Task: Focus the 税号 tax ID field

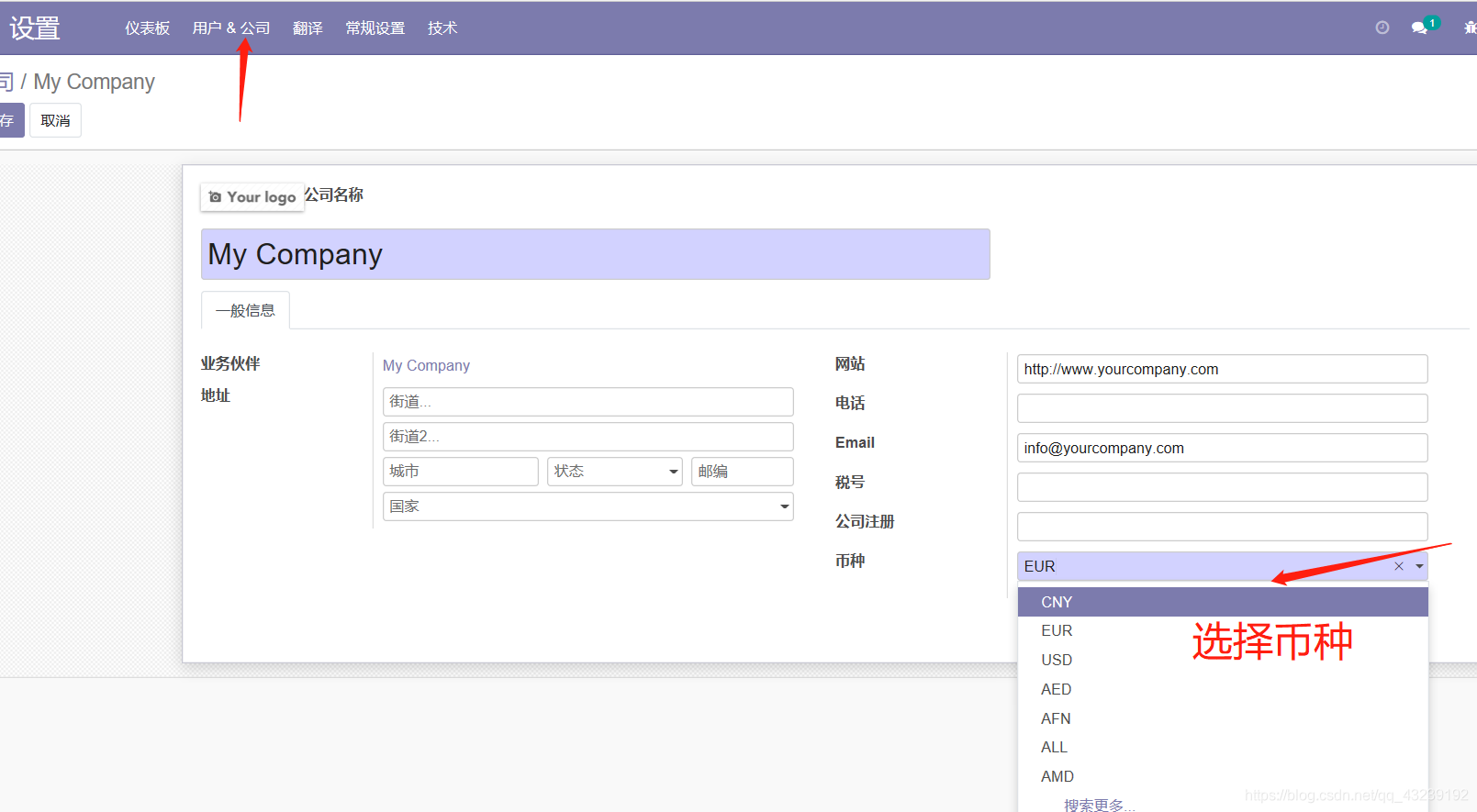Action: [x=1223, y=487]
